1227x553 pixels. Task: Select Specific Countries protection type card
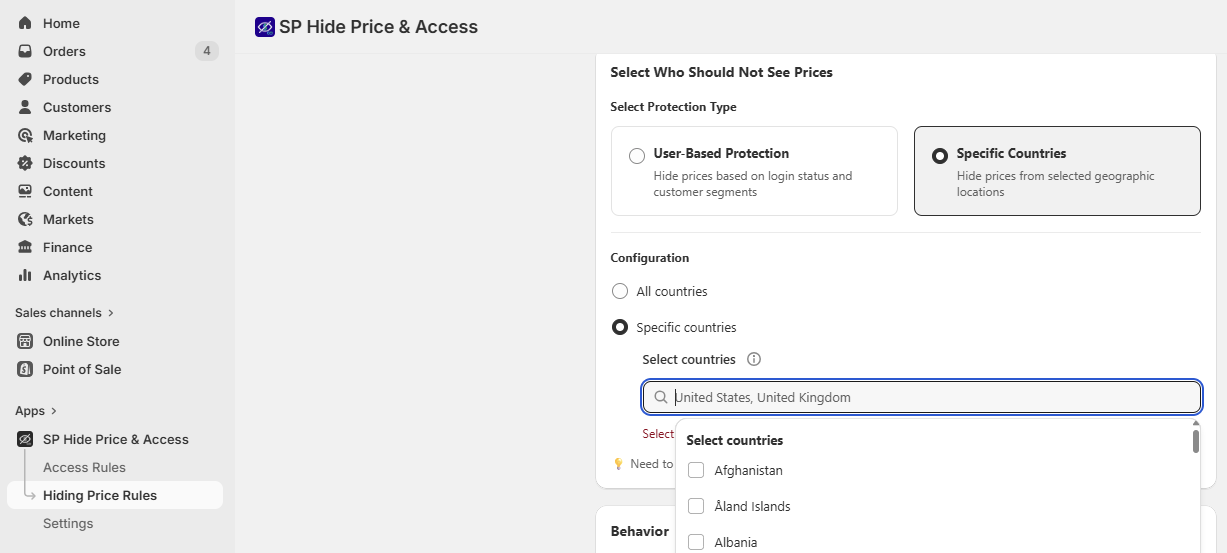click(x=1057, y=171)
